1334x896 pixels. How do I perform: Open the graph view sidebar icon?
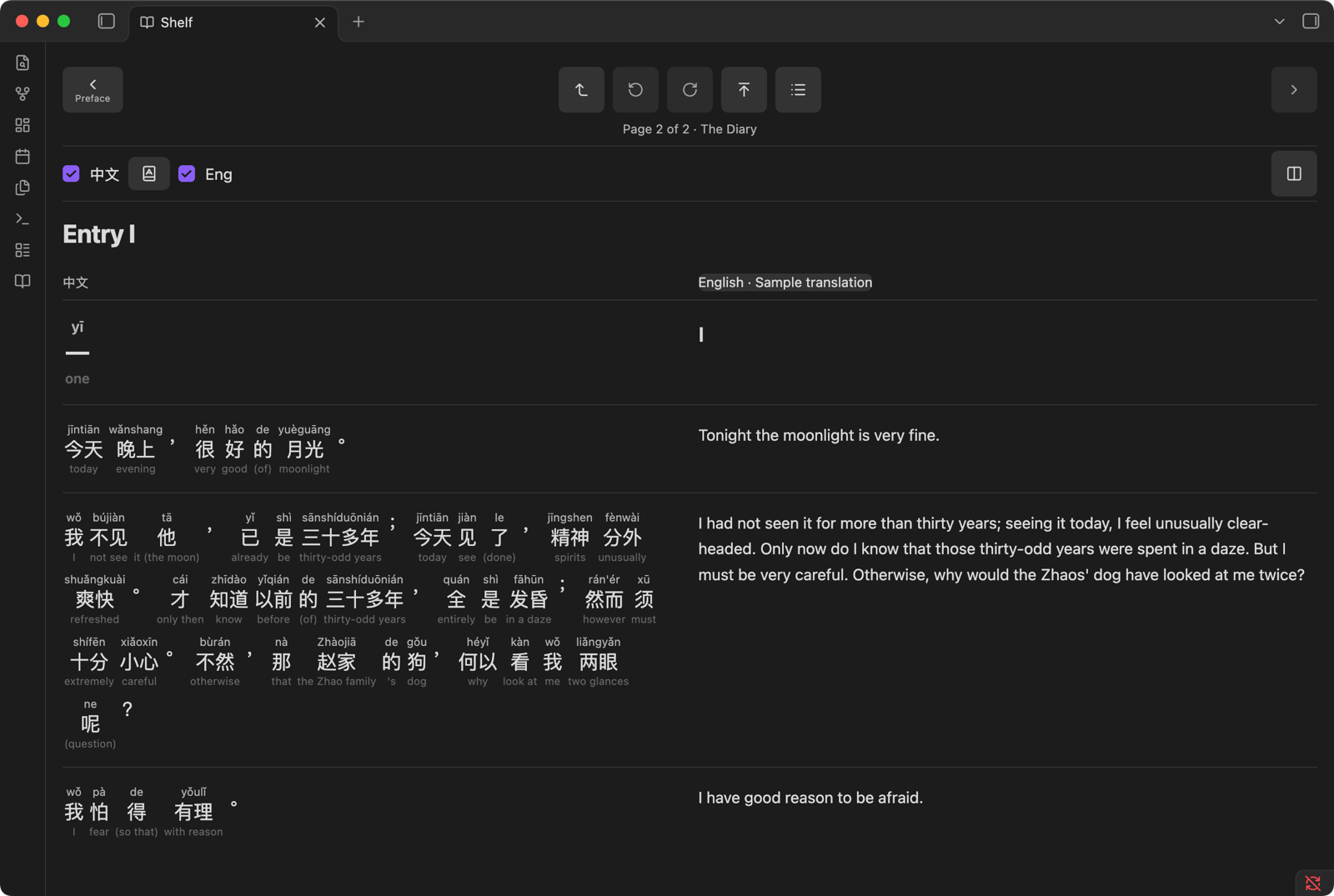pyautogui.click(x=23, y=93)
